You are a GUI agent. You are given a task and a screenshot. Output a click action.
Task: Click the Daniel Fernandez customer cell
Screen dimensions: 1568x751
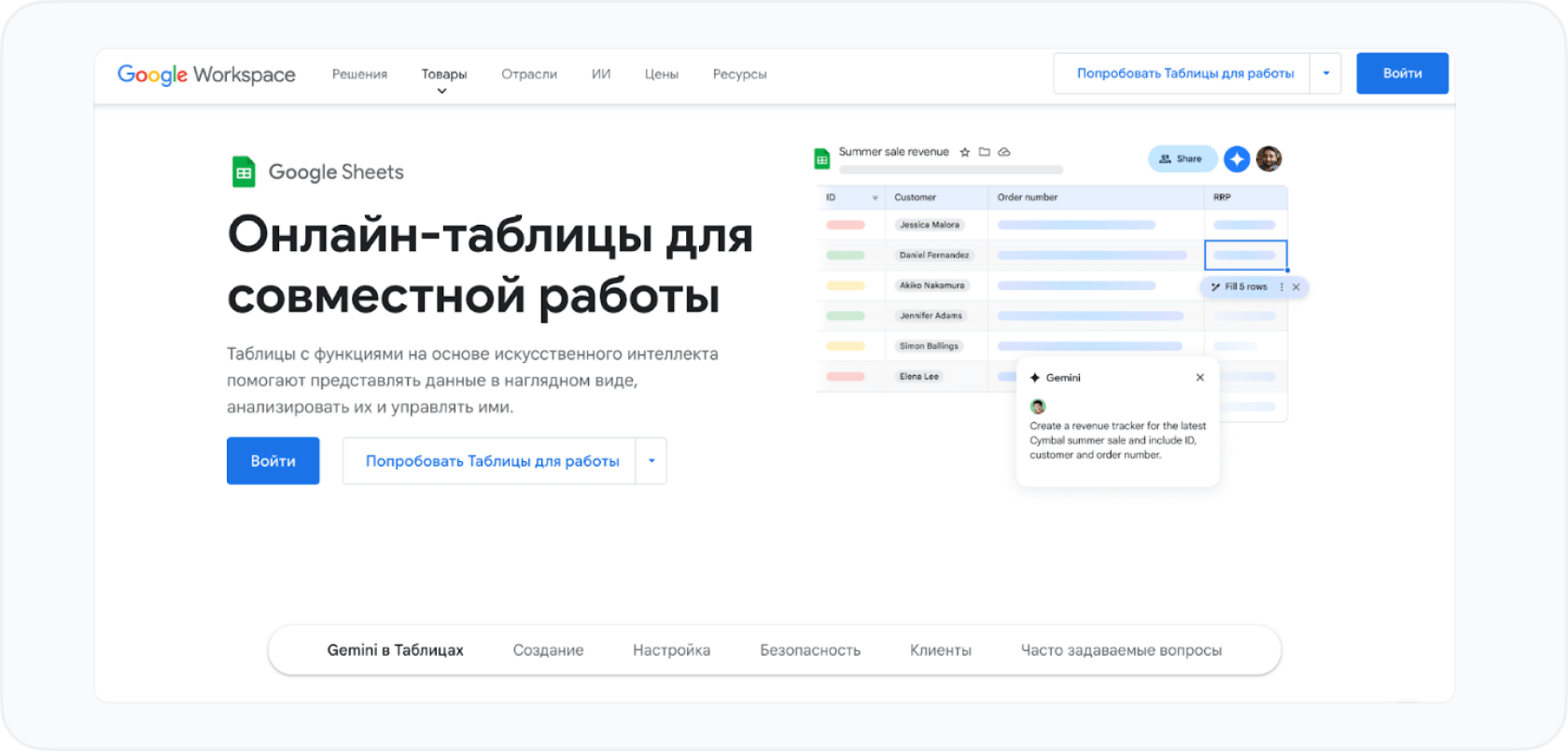[x=936, y=256]
